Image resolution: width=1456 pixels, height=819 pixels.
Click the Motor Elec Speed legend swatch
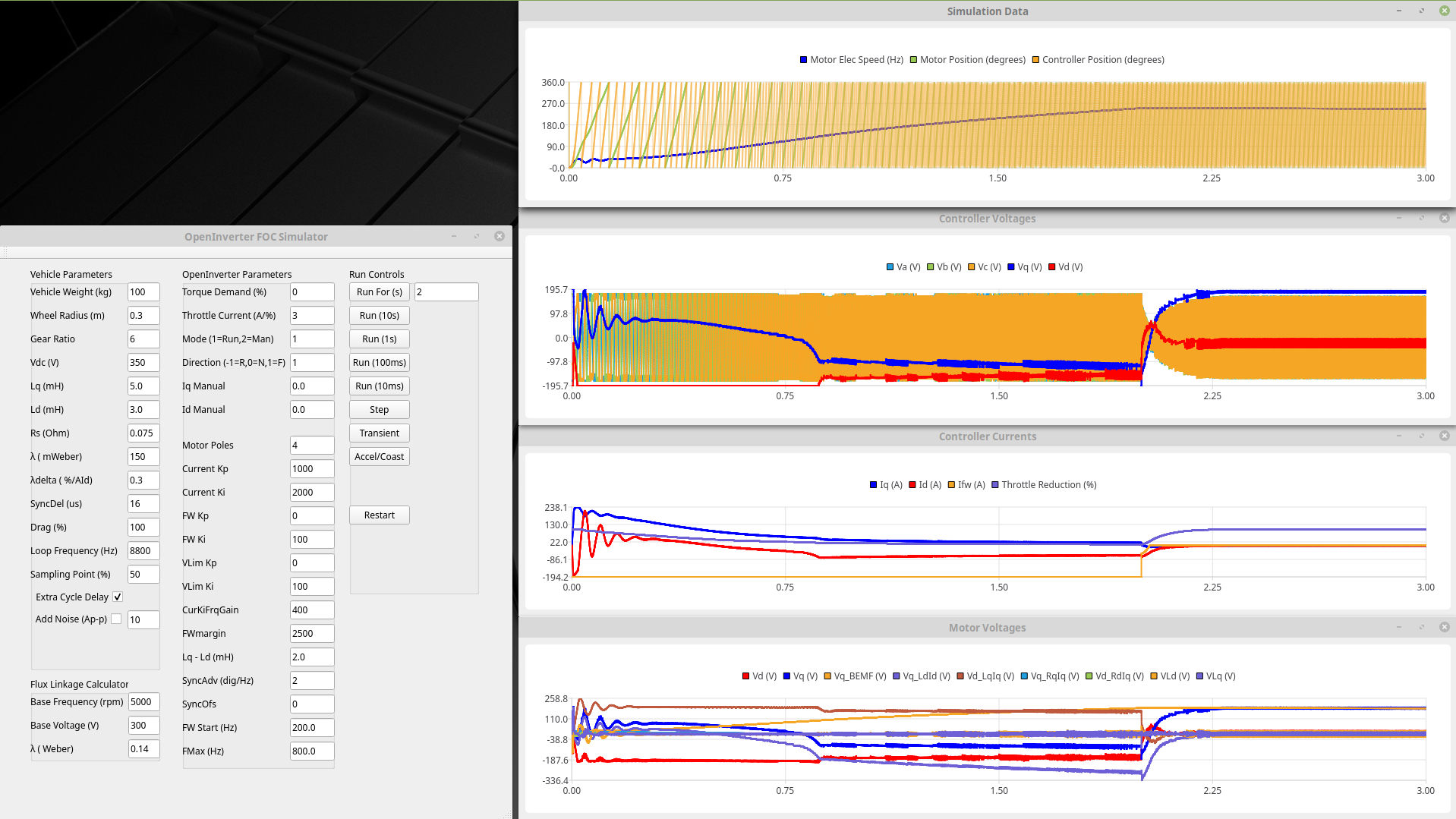[x=803, y=60]
